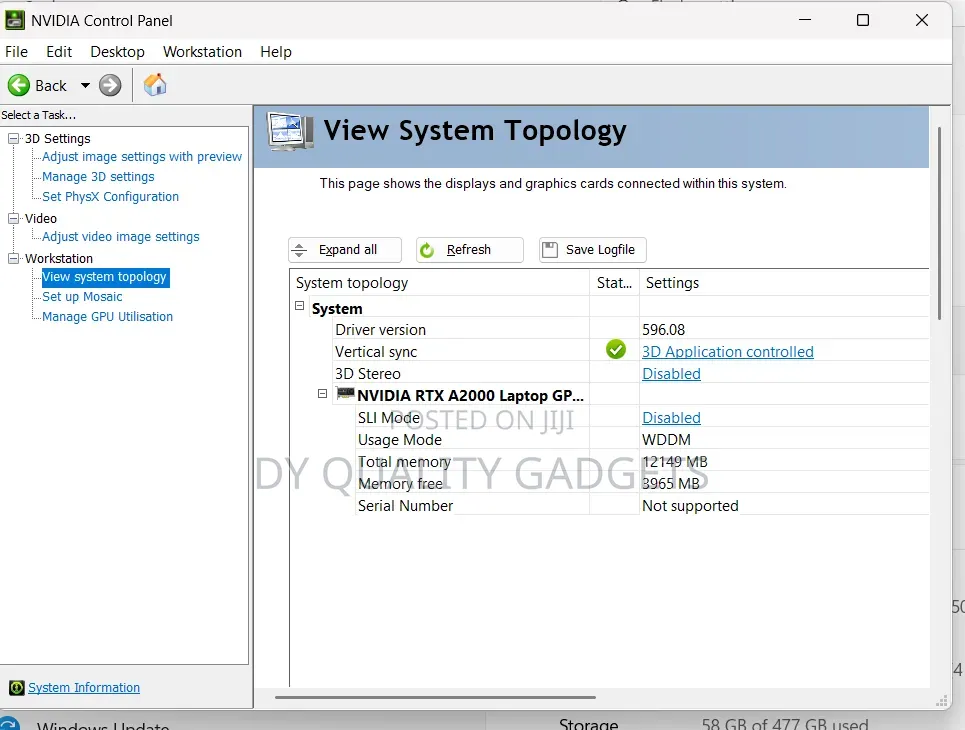Image resolution: width=965 pixels, height=730 pixels.
Task: Open the Desktop menu
Action: (118, 52)
